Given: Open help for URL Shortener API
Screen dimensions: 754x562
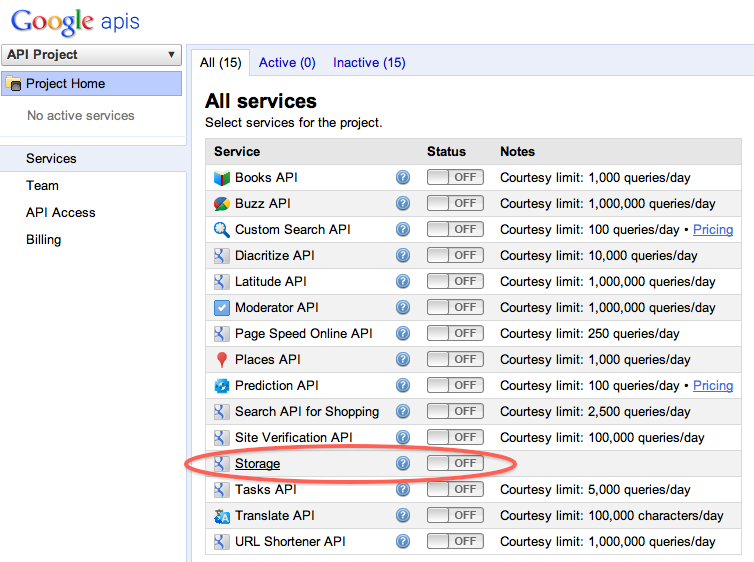Looking at the screenshot, I should point(403,541).
